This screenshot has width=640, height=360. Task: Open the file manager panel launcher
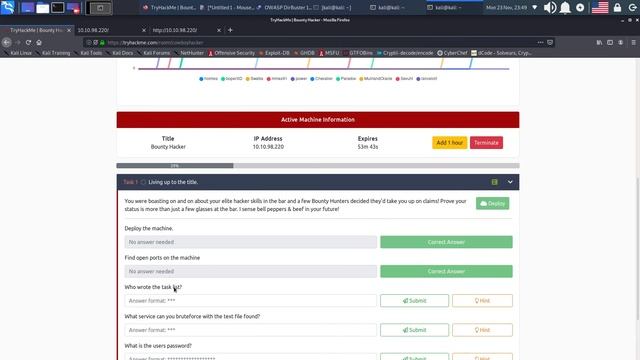pos(42,7)
